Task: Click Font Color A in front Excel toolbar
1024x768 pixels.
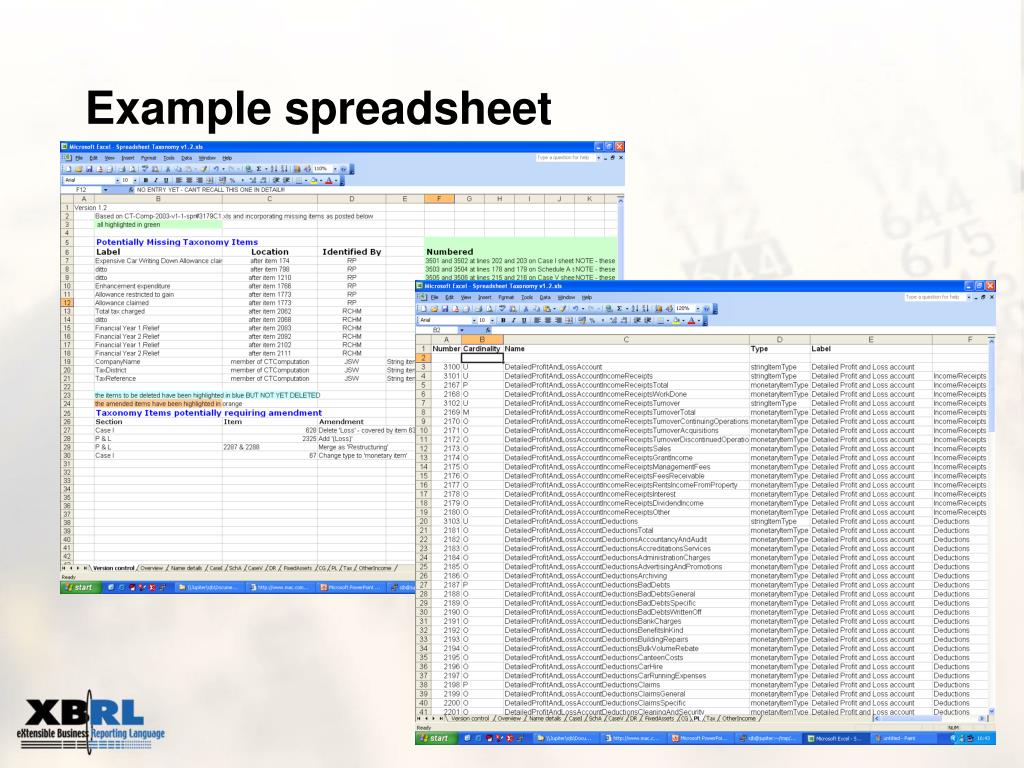Action: [691, 320]
